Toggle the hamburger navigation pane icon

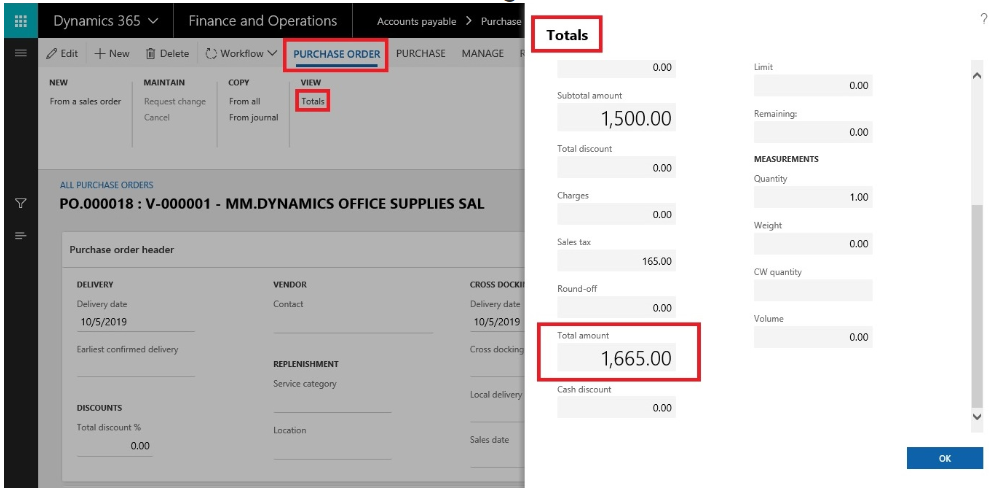pos(20,54)
